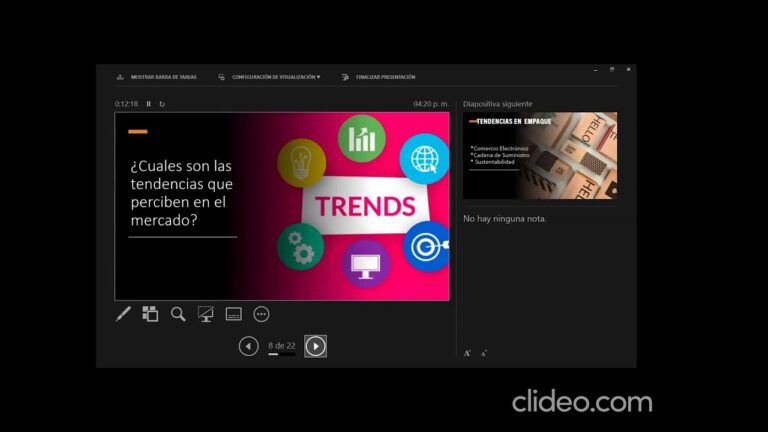Click the elapsed time 0:12:18

pyautogui.click(x=126, y=104)
